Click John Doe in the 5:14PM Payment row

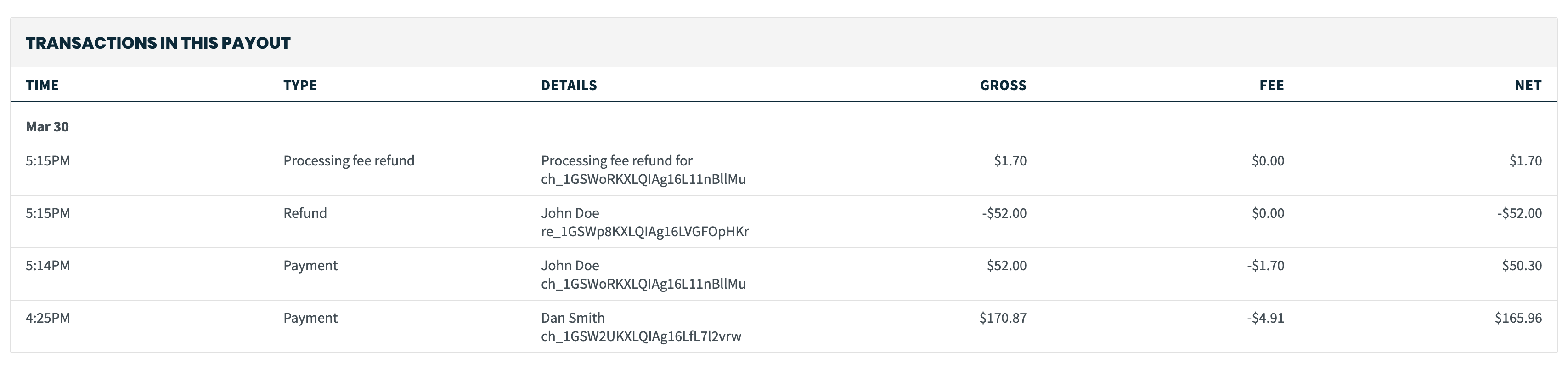point(570,266)
